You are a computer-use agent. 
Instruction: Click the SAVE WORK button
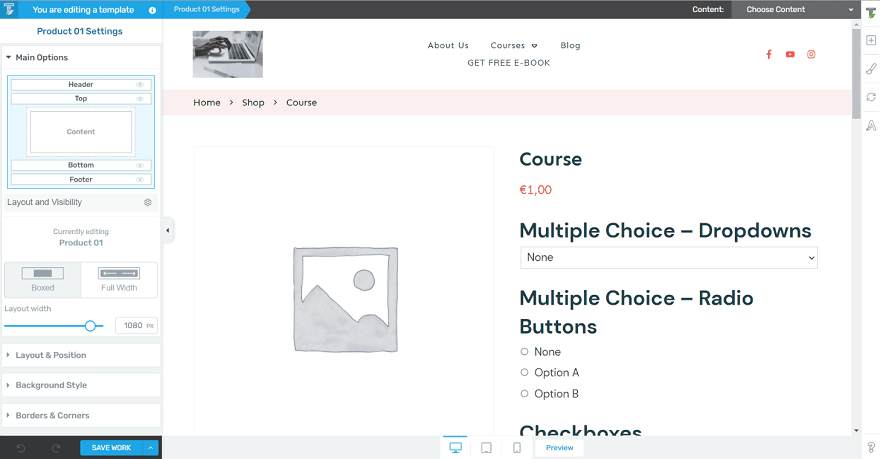click(111, 448)
